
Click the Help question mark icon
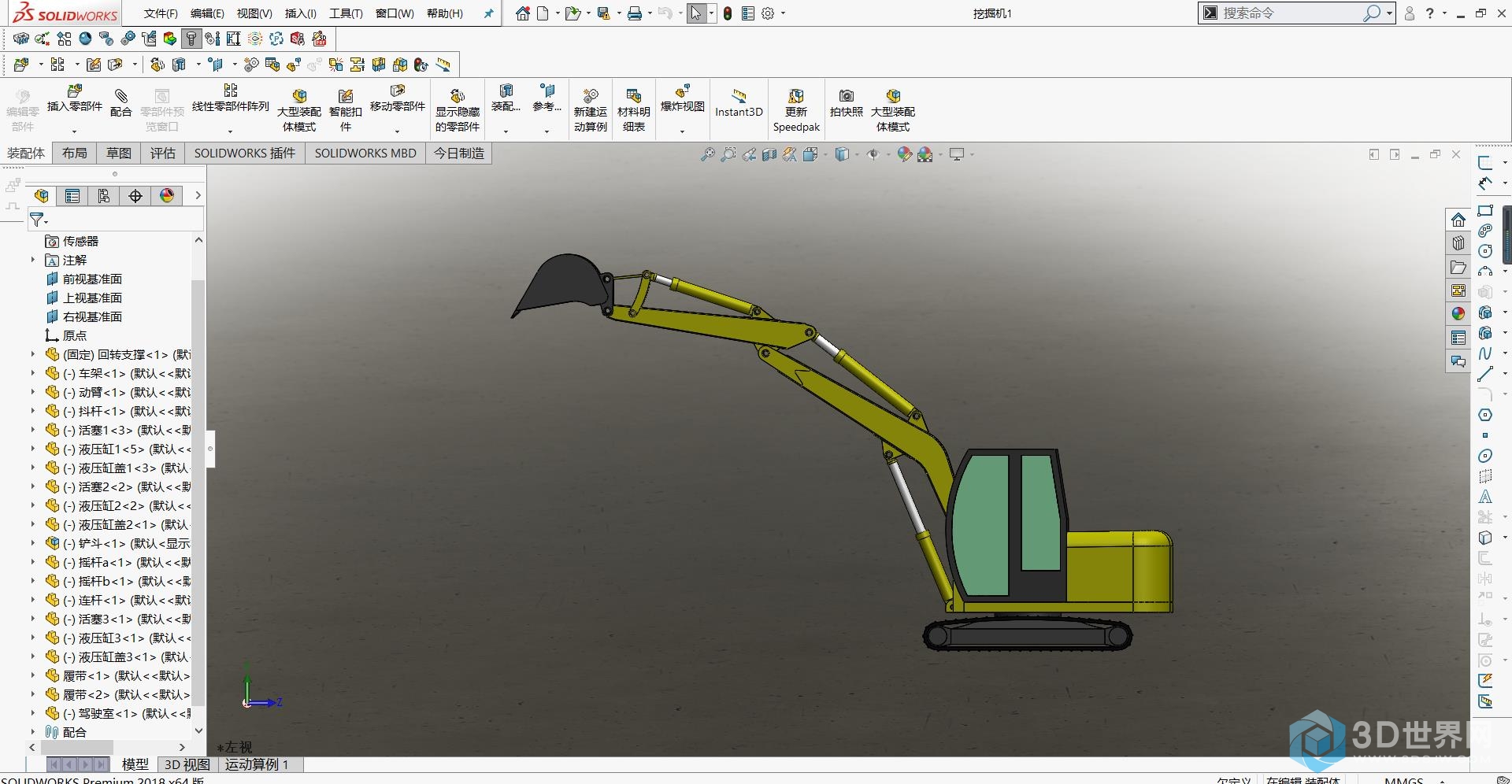click(x=1429, y=13)
